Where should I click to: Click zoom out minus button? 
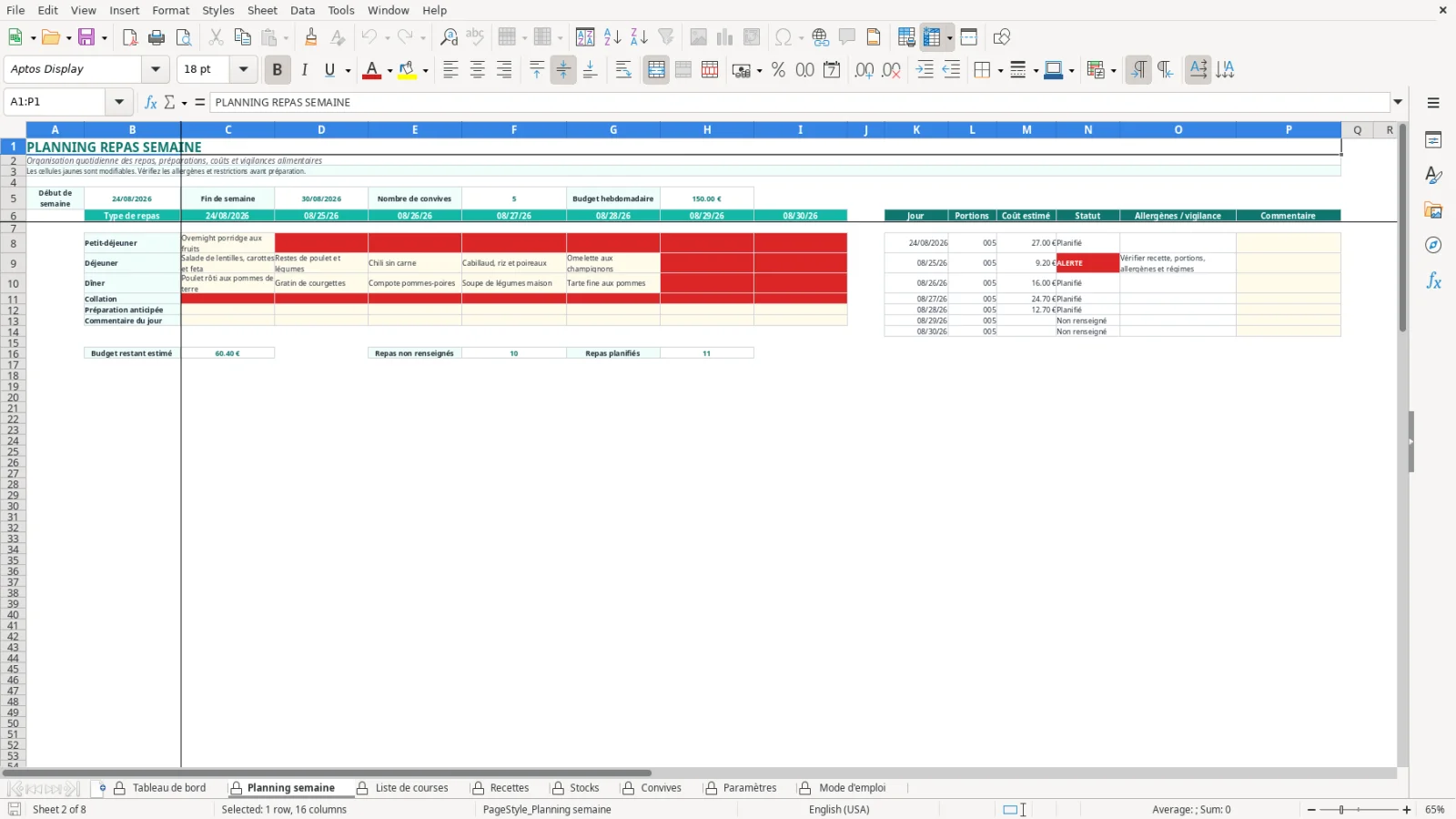1311,810
